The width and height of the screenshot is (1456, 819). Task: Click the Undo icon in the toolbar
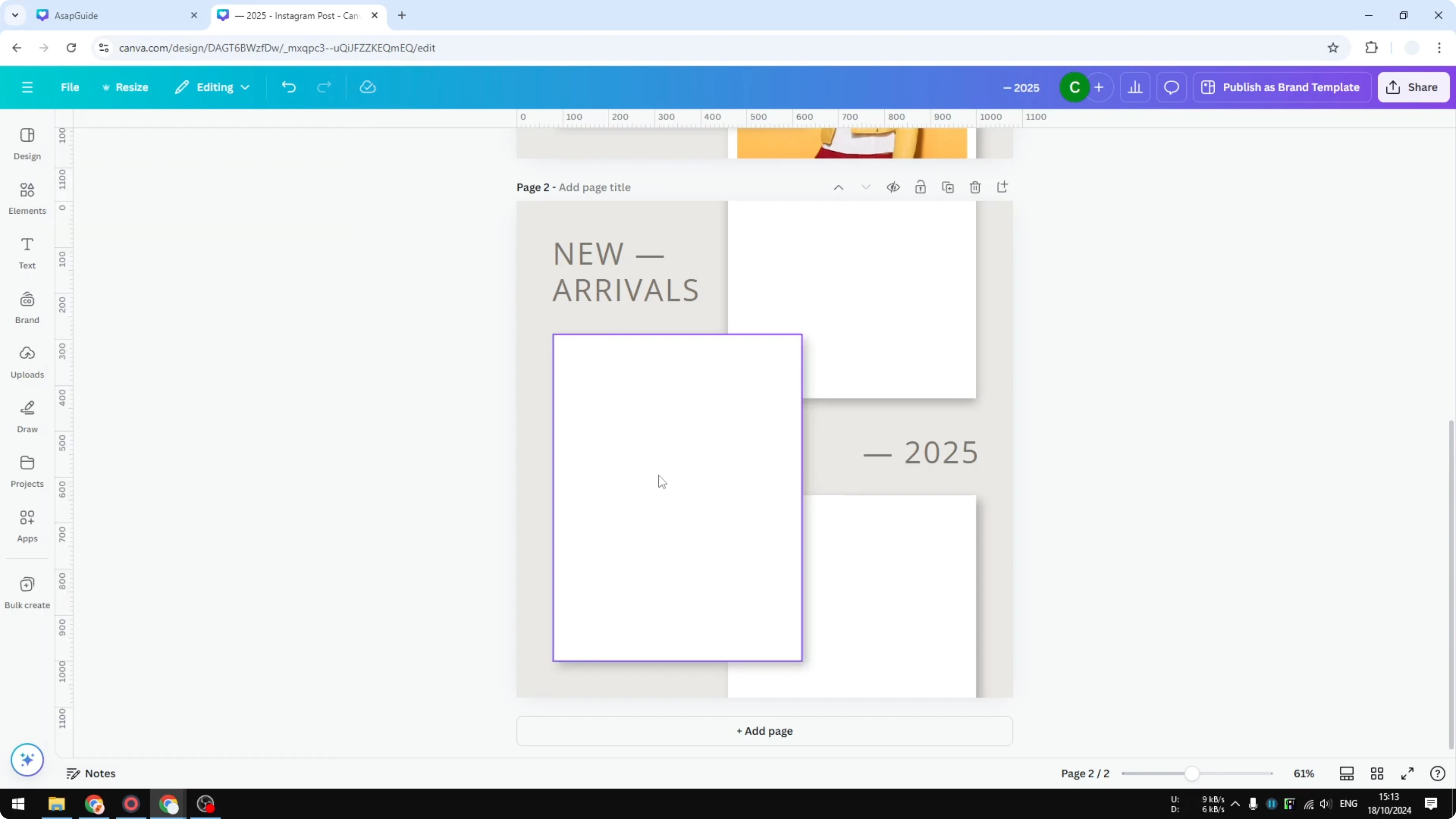click(288, 87)
